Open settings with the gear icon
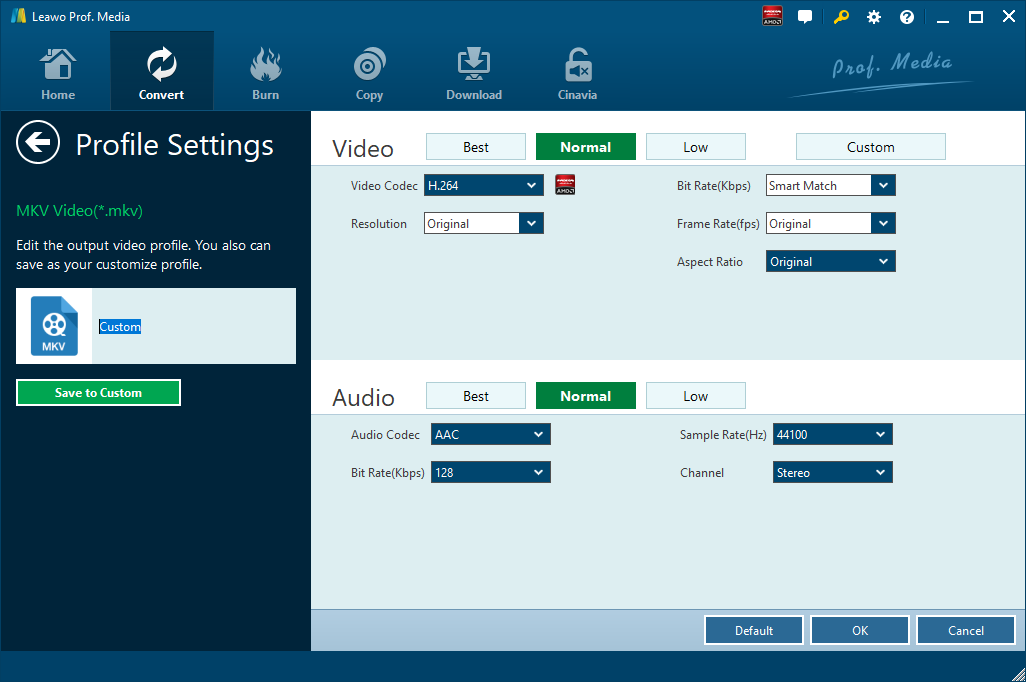The height and width of the screenshot is (682, 1026). 874,17
